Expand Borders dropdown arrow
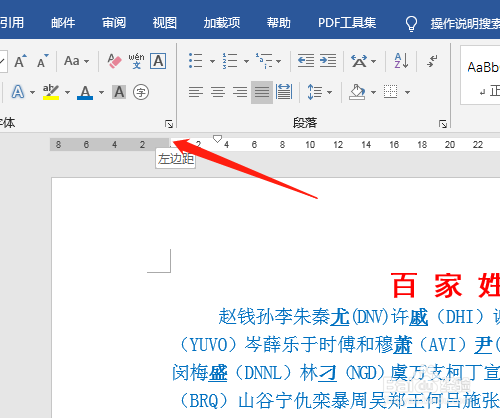This screenshot has height=418, width=500. 407,92
